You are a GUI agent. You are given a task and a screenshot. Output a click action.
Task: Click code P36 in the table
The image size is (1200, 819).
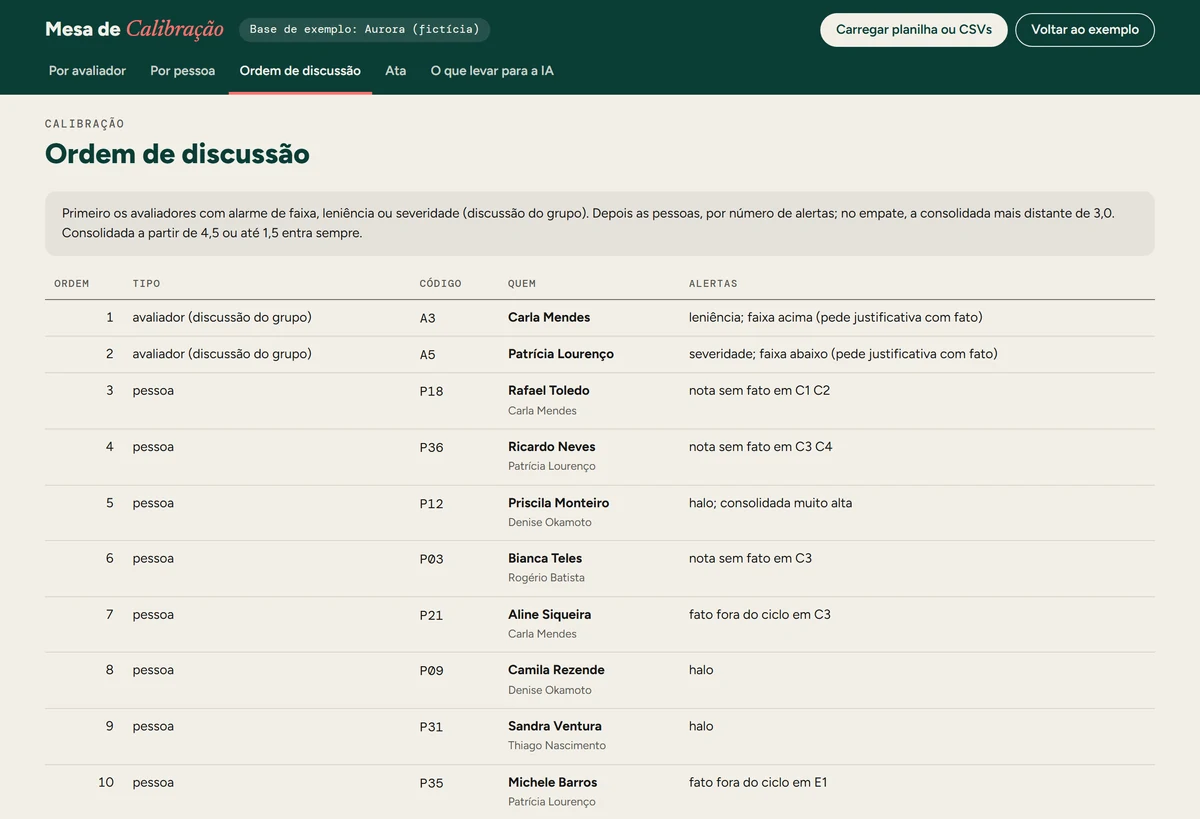pos(432,448)
